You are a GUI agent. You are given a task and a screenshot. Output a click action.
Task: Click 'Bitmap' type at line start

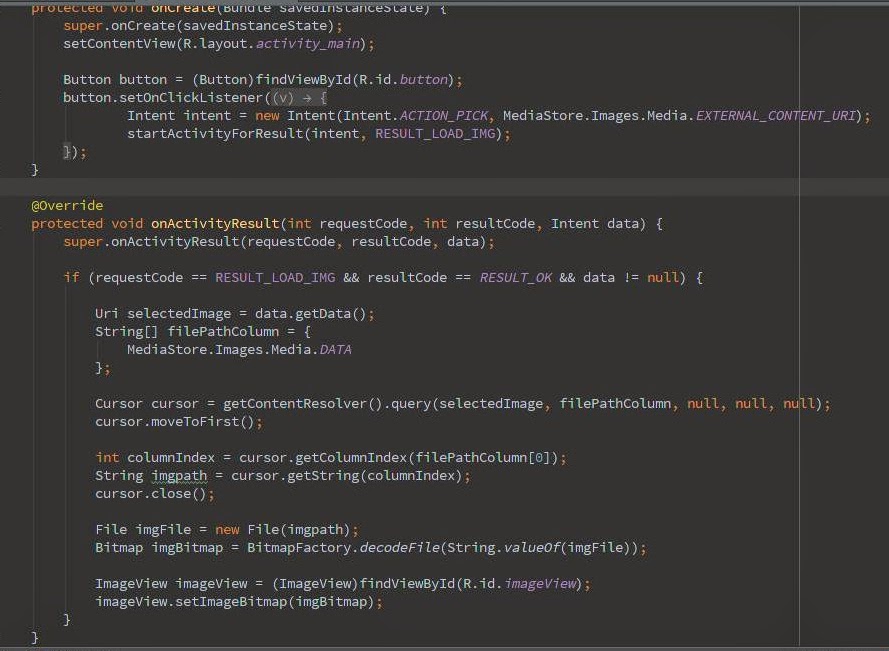pos(119,548)
